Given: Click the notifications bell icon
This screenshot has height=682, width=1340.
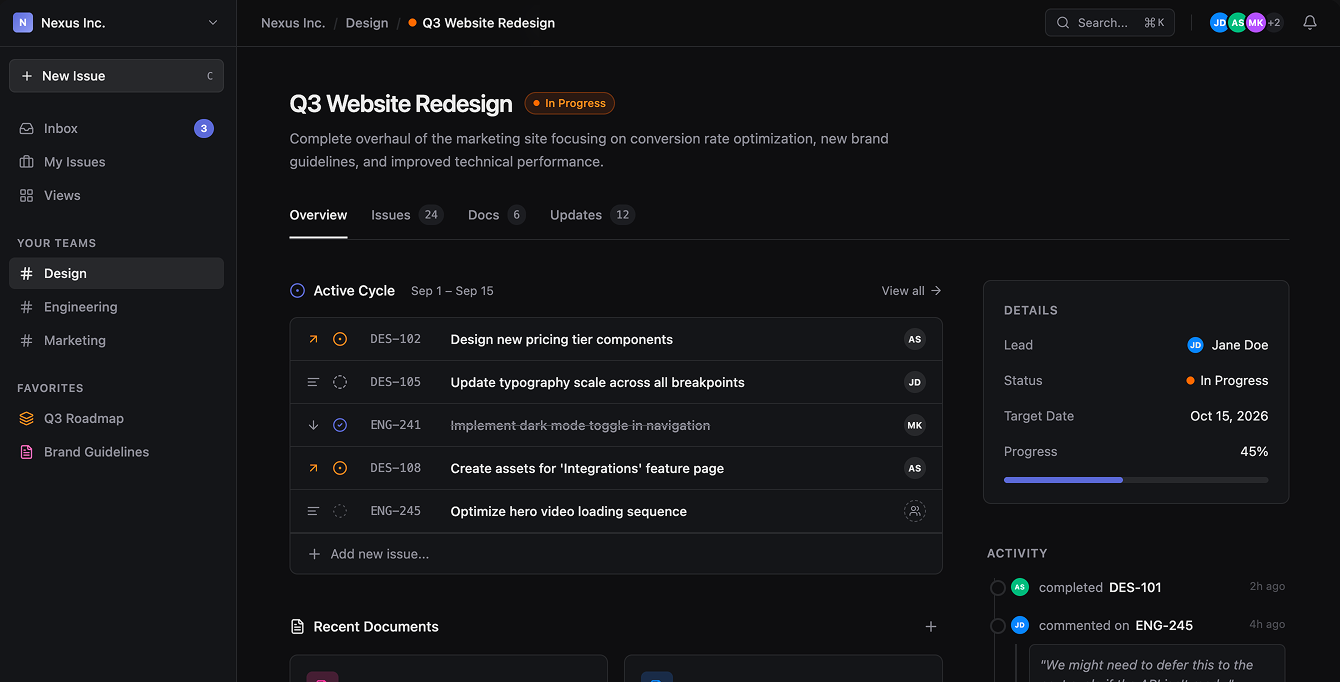Looking at the screenshot, I should (1310, 23).
